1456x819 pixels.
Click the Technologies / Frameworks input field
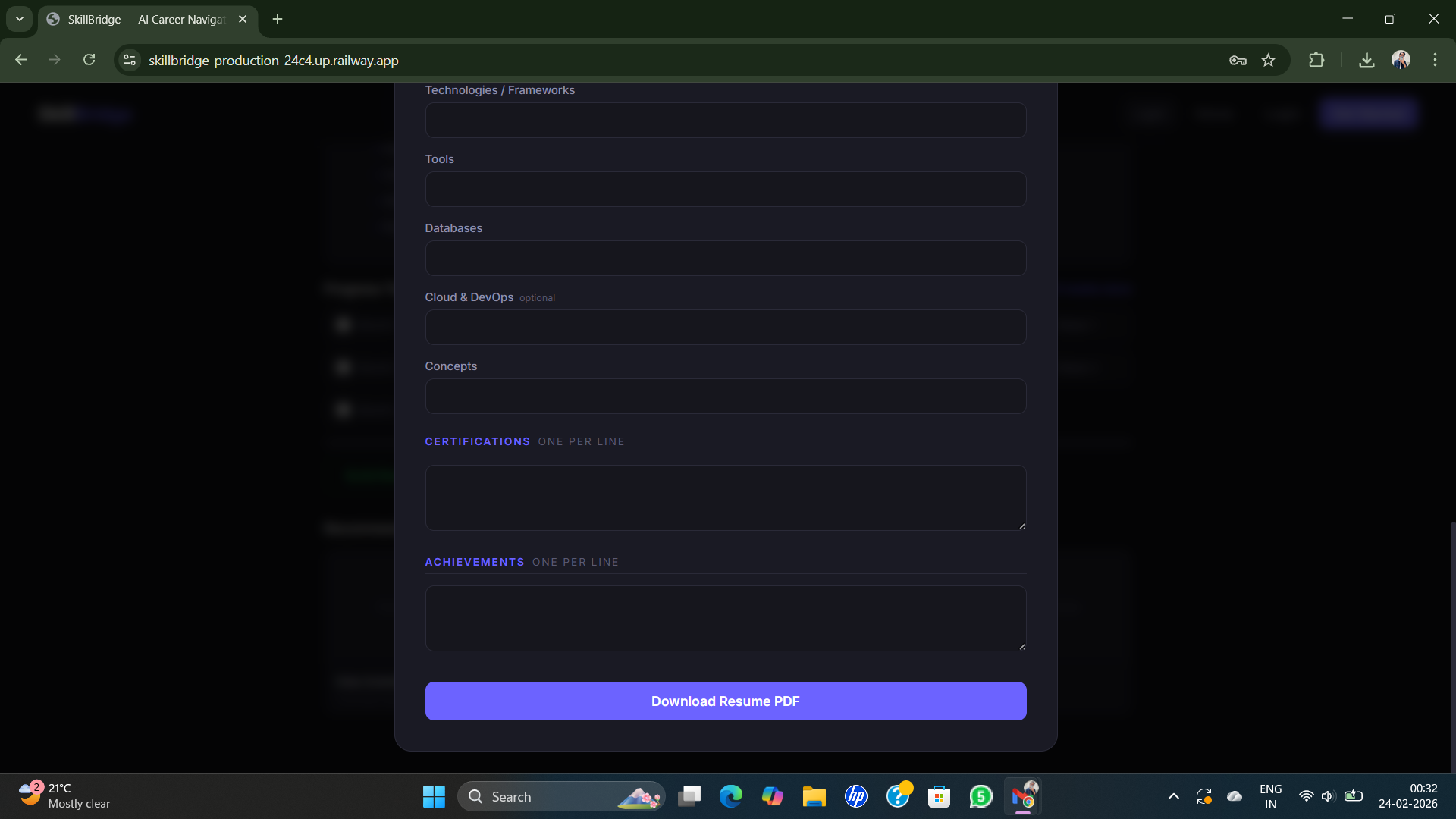725,120
